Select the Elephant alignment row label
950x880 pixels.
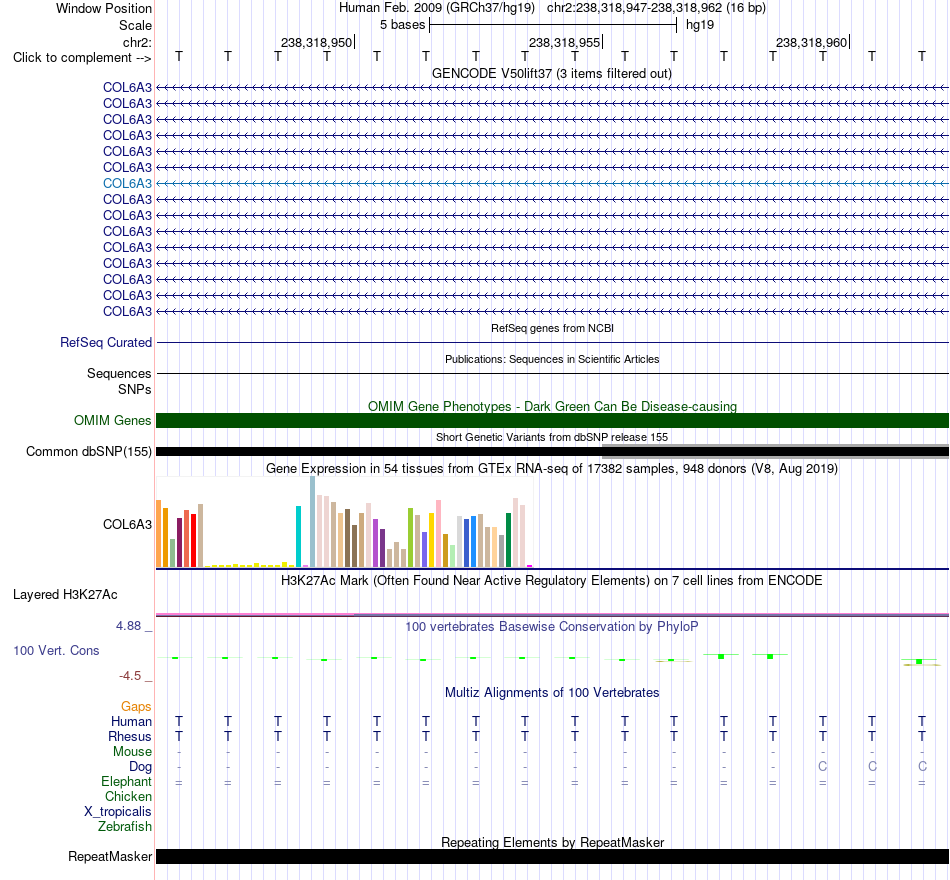tap(126, 782)
